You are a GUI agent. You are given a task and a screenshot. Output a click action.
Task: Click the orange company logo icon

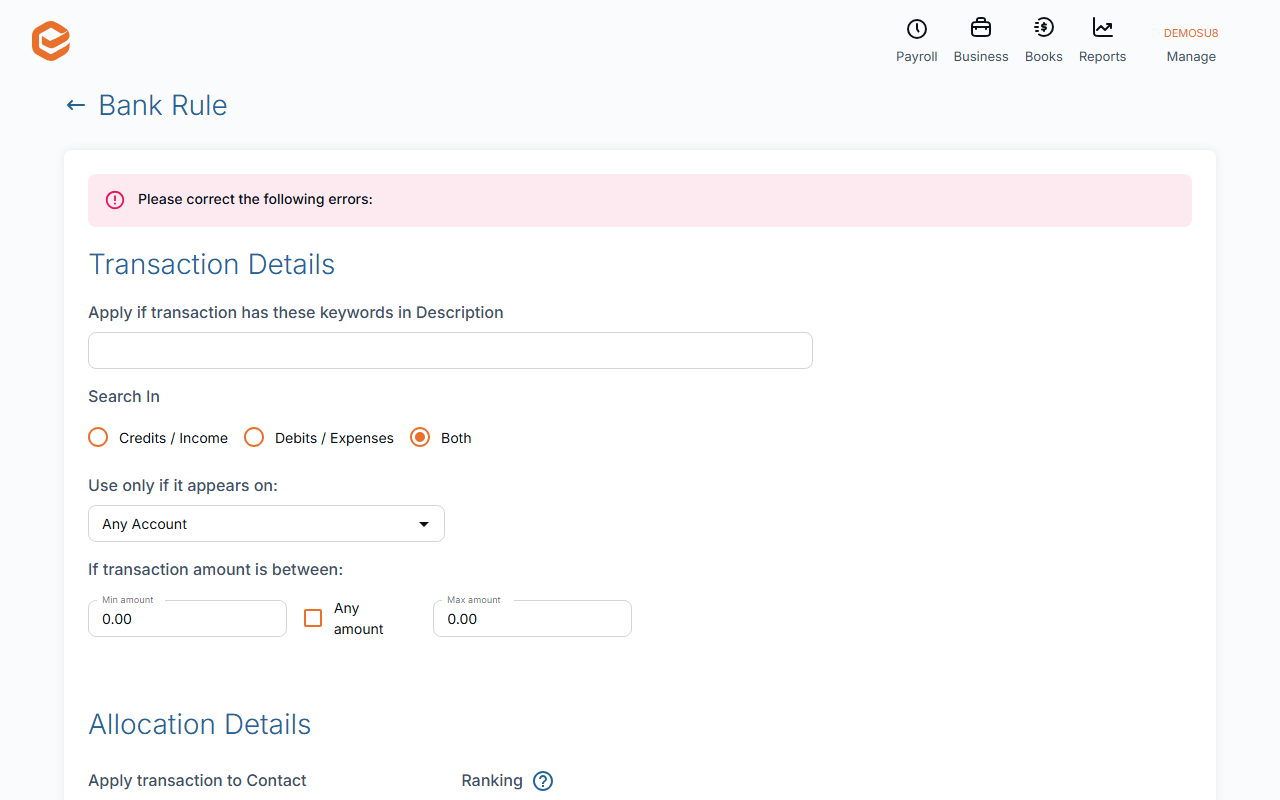[x=51, y=41]
